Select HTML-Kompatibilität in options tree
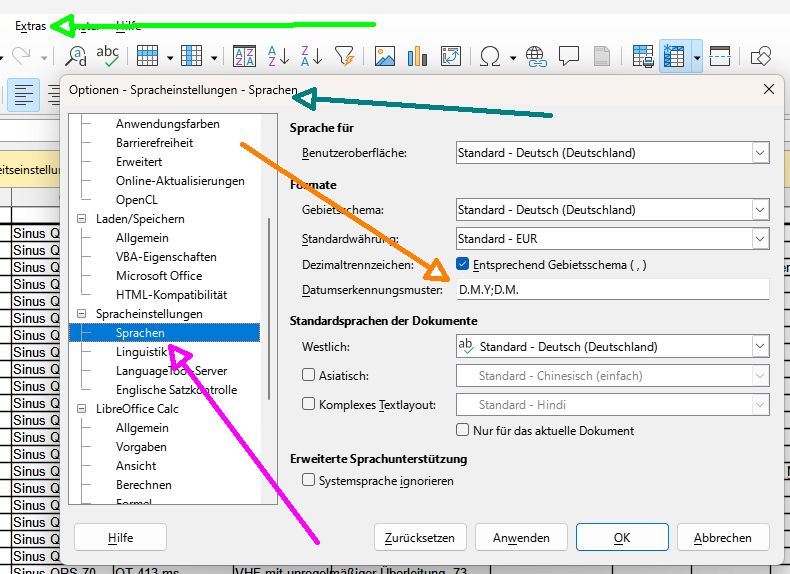This screenshot has height=574, width=790. [171, 295]
